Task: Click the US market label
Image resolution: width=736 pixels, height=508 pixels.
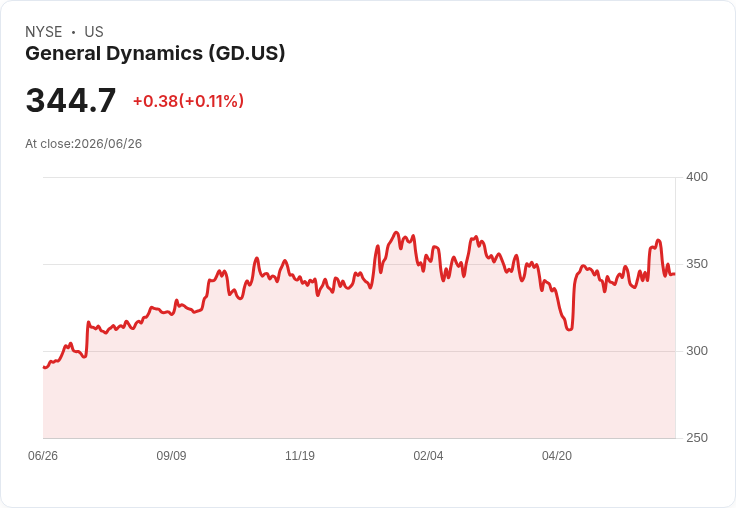Action: [94, 32]
